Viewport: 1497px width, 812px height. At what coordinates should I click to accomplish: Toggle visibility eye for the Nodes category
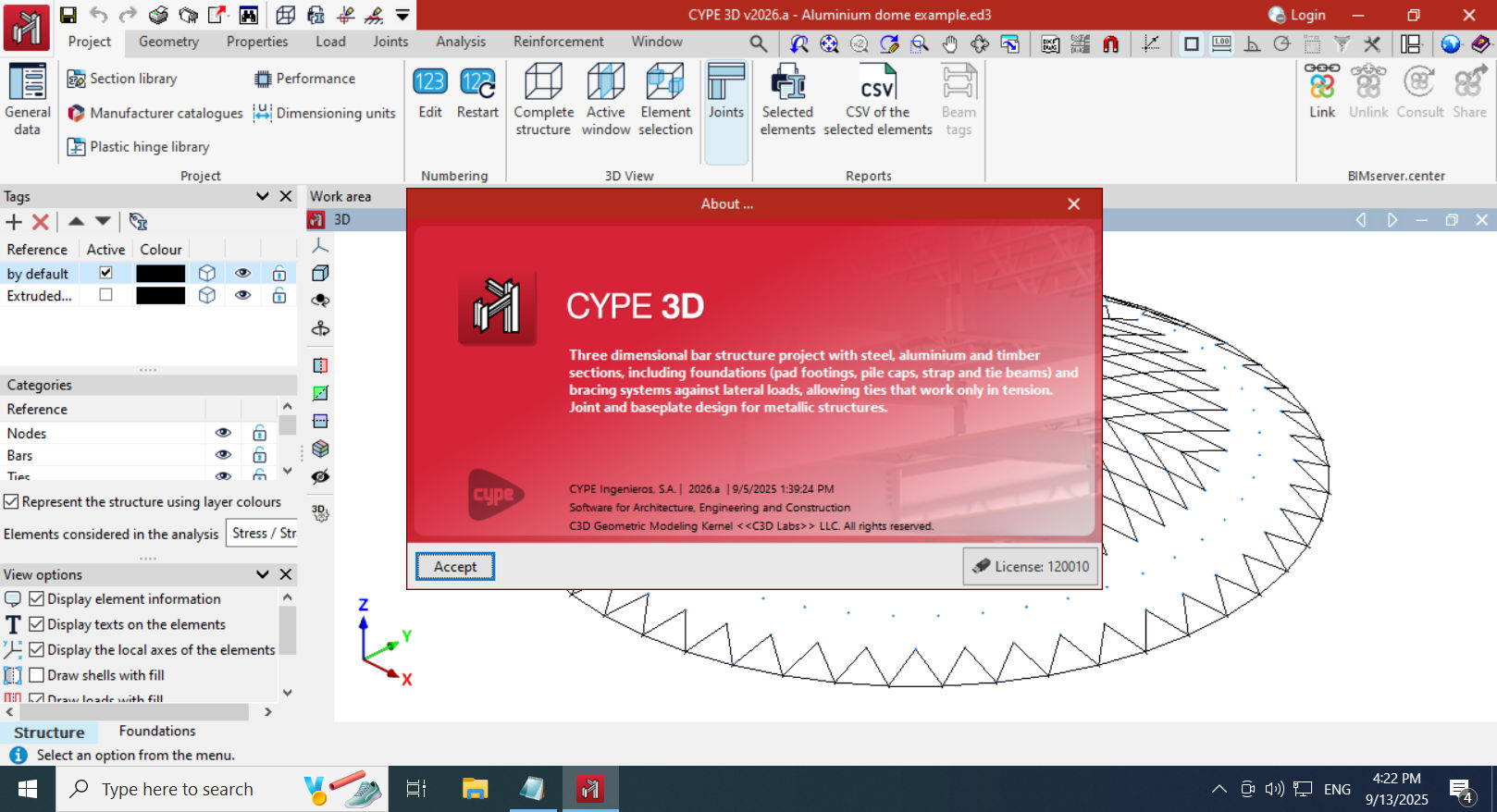[223, 433]
